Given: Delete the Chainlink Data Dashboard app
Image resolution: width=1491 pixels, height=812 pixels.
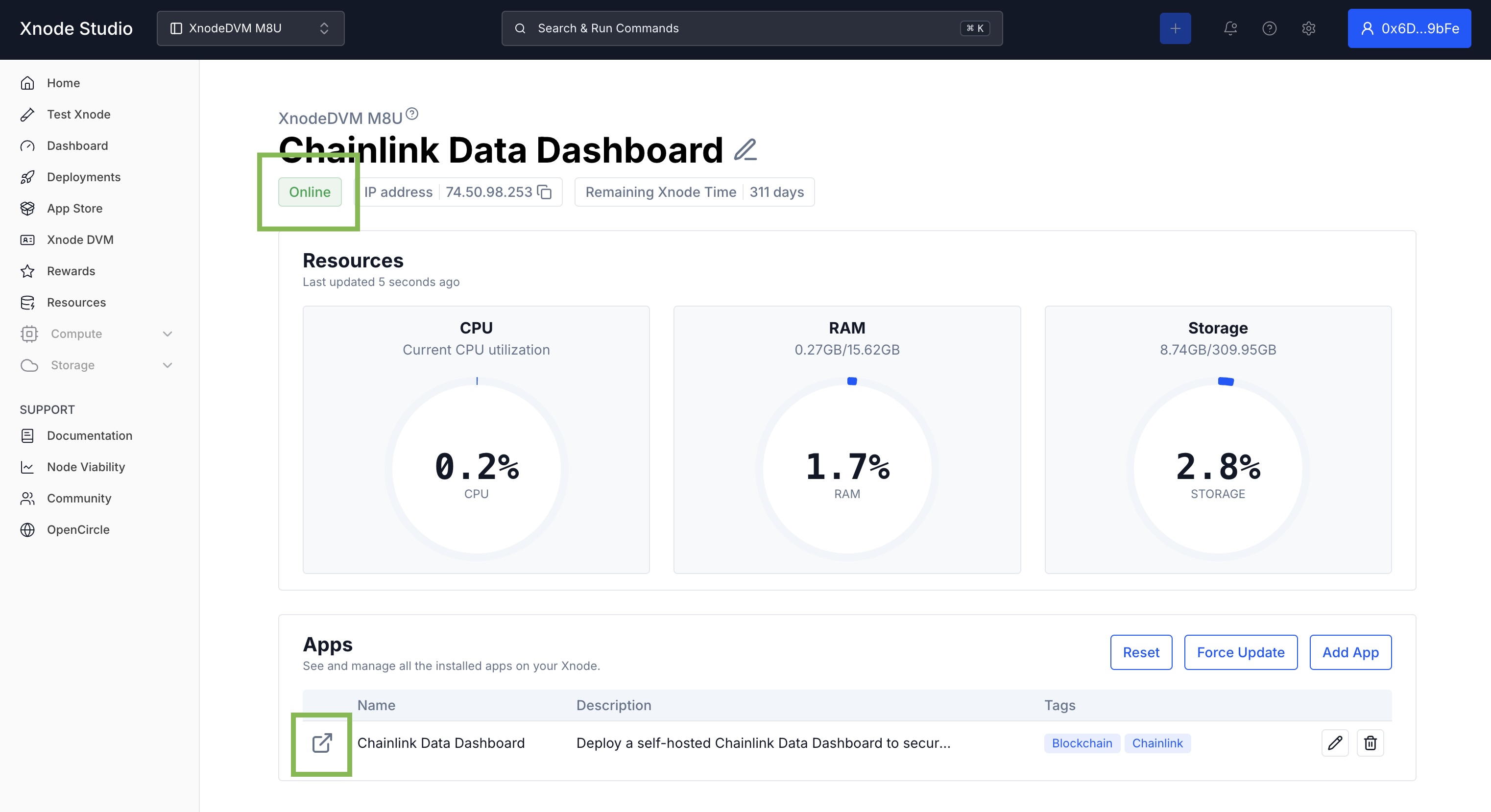Looking at the screenshot, I should 1370,742.
